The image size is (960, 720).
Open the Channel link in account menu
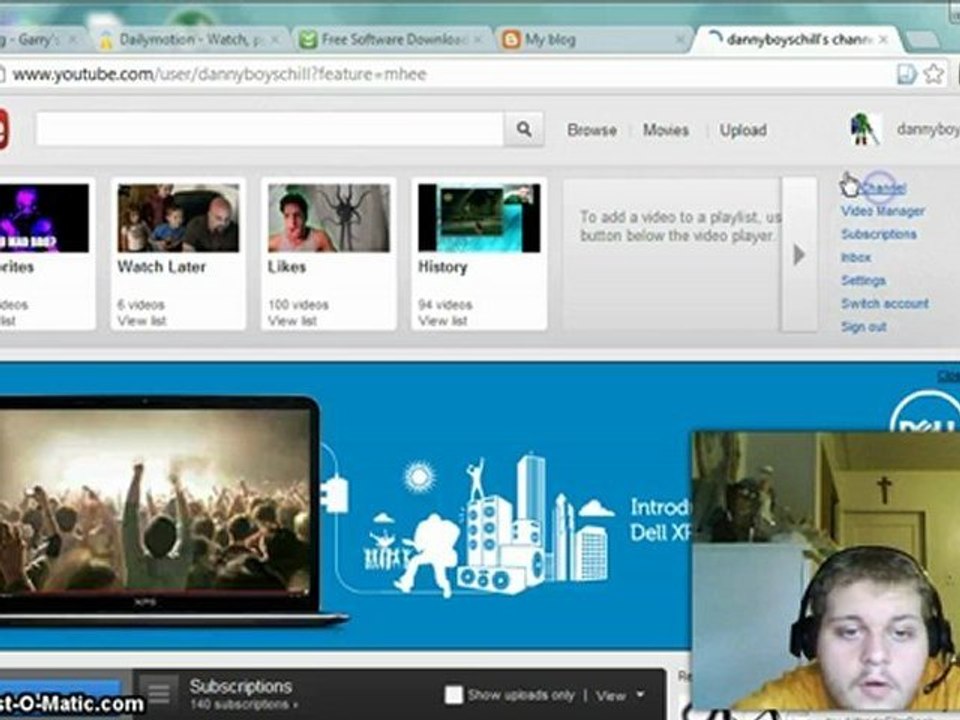(x=882, y=188)
